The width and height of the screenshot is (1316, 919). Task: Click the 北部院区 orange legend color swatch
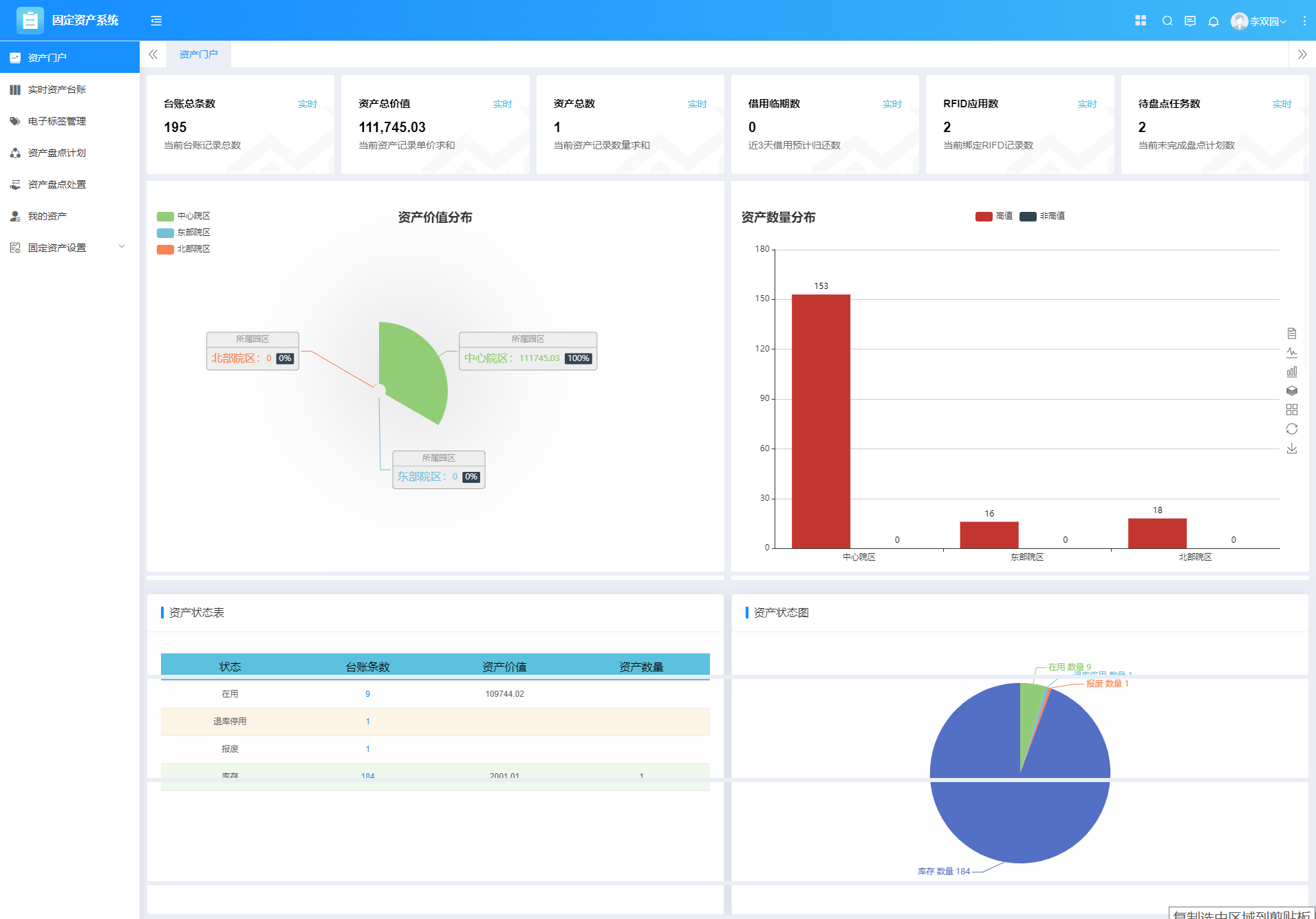pyautogui.click(x=165, y=249)
